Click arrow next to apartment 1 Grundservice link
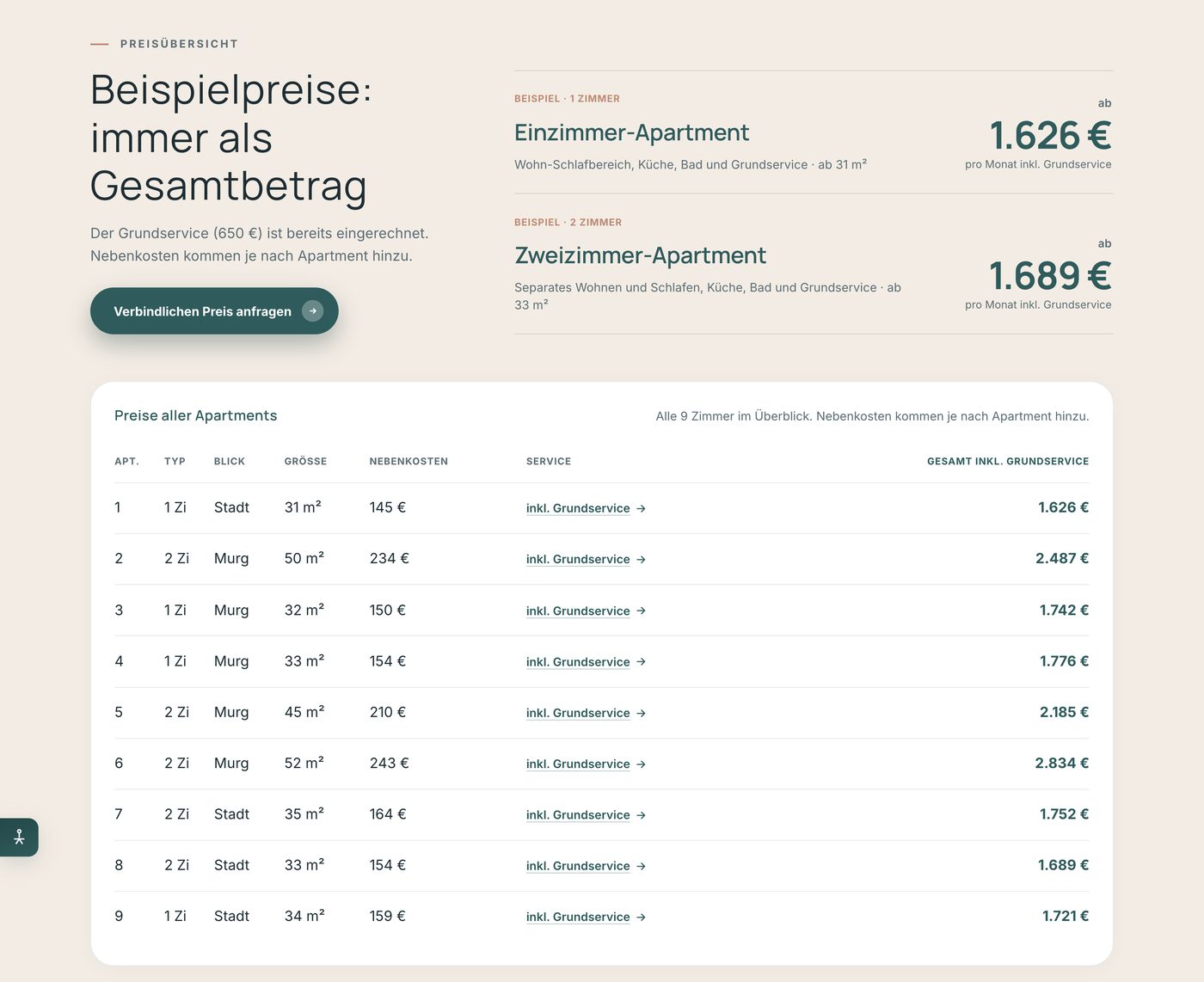 click(x=641, y=509)
